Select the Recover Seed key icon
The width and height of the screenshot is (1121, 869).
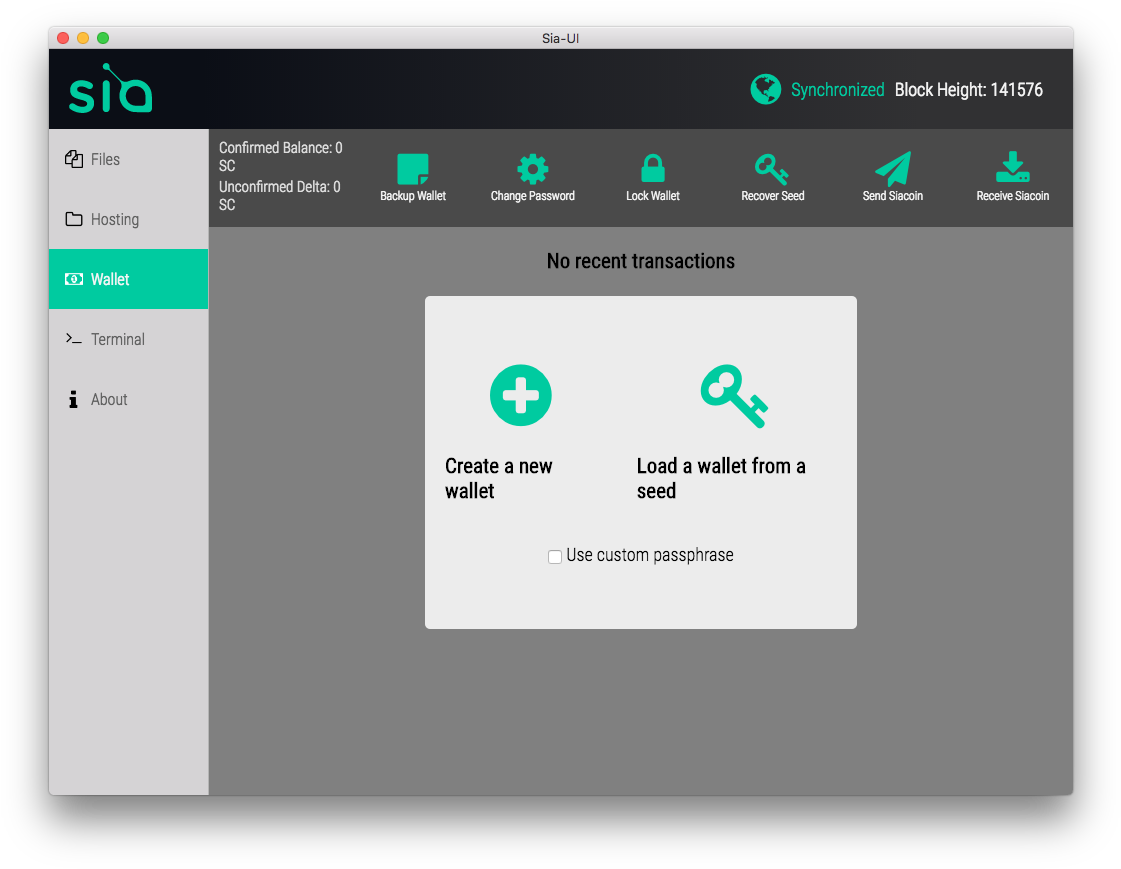click(772, 169)
